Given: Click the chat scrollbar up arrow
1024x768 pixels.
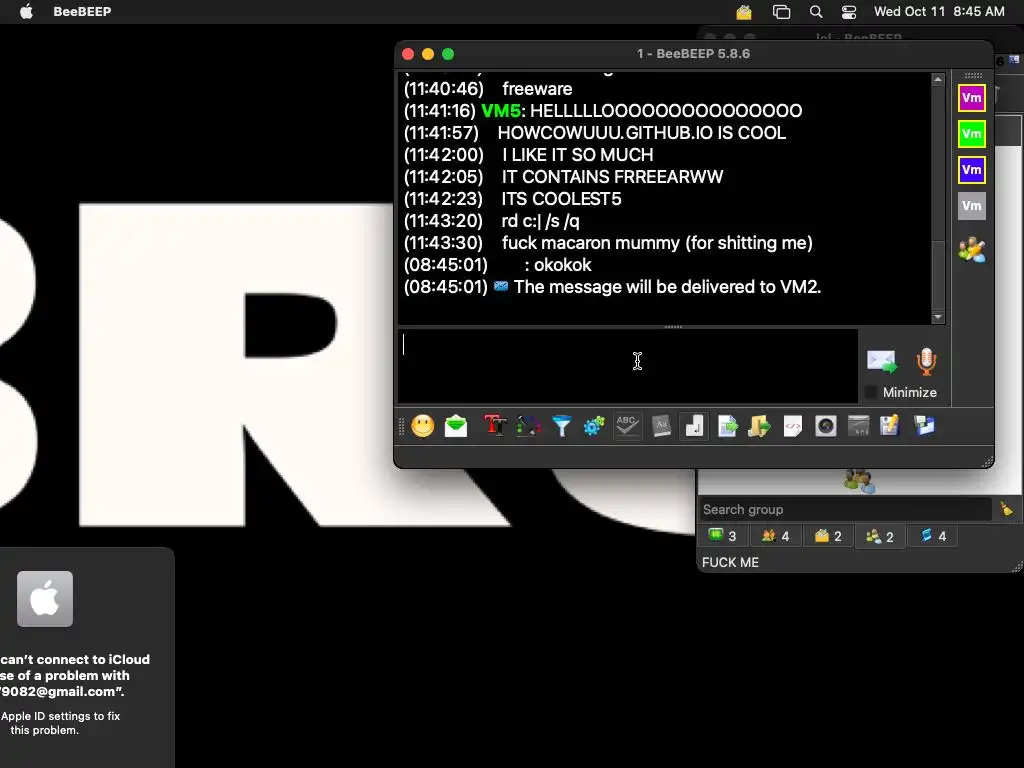Looking at the screenshot, I should pos(938,80).
